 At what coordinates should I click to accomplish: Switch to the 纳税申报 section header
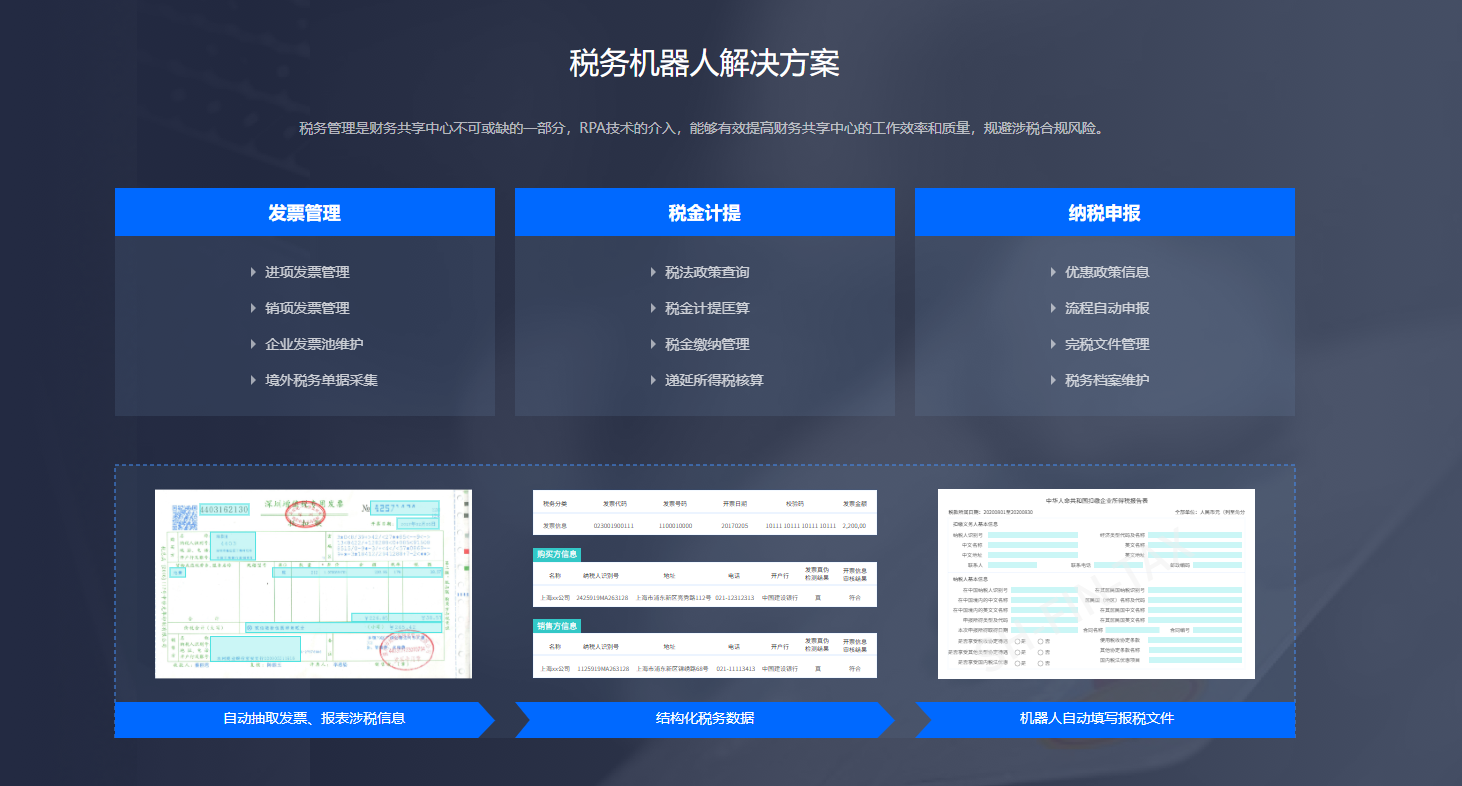coord(1105,211)
